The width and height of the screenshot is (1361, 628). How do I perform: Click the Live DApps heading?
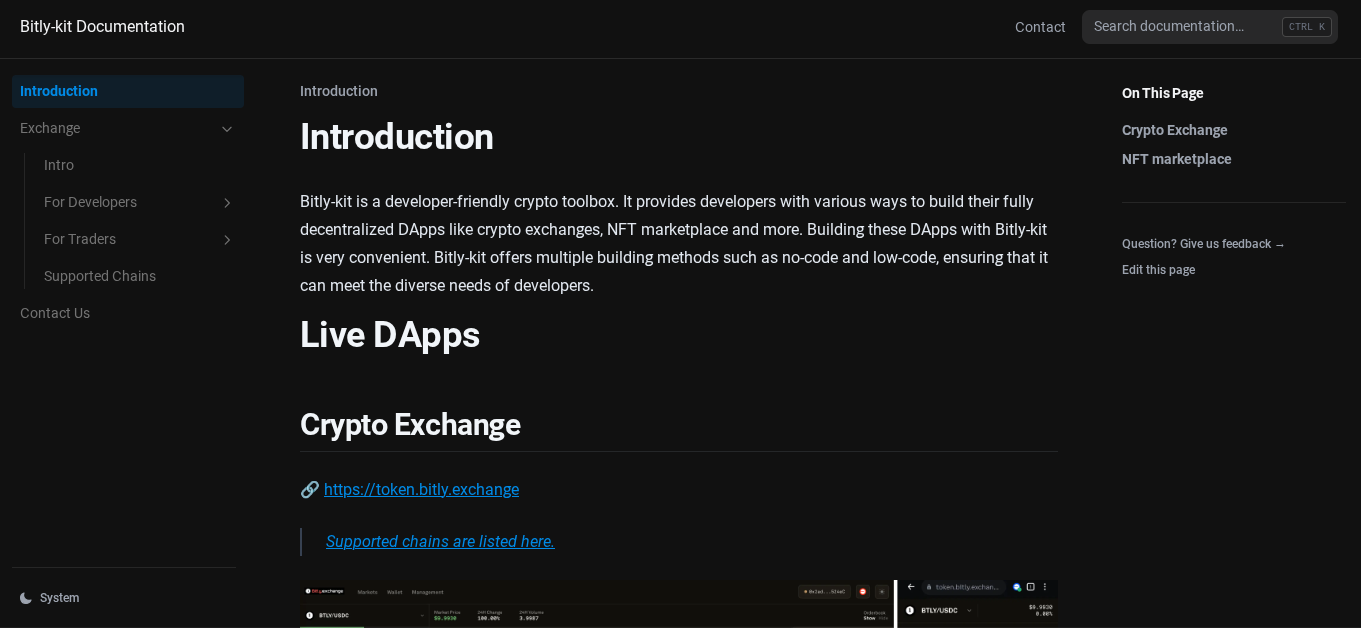[x=390, y=334]
